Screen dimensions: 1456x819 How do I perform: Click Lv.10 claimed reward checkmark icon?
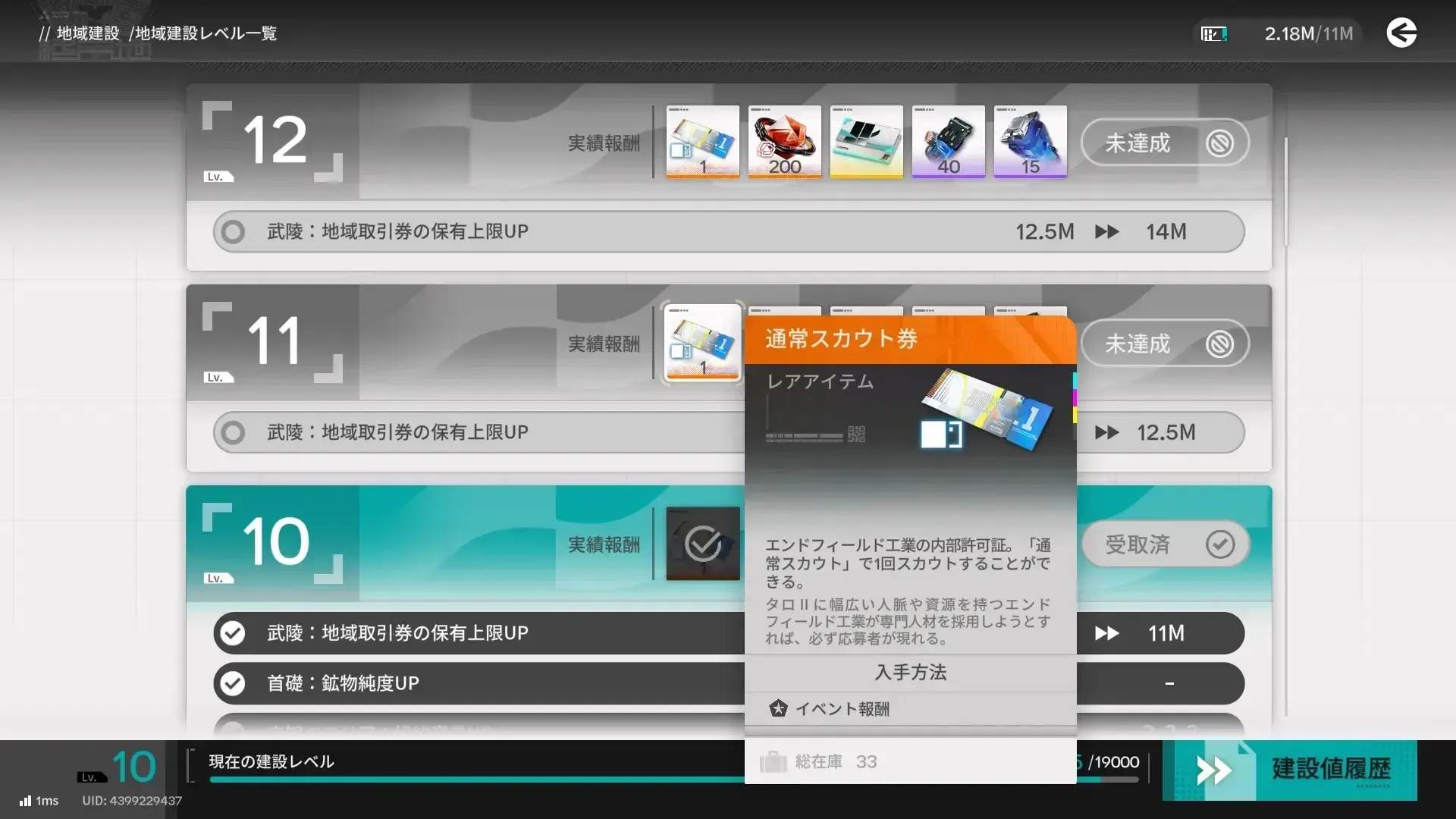coord(703,544)
